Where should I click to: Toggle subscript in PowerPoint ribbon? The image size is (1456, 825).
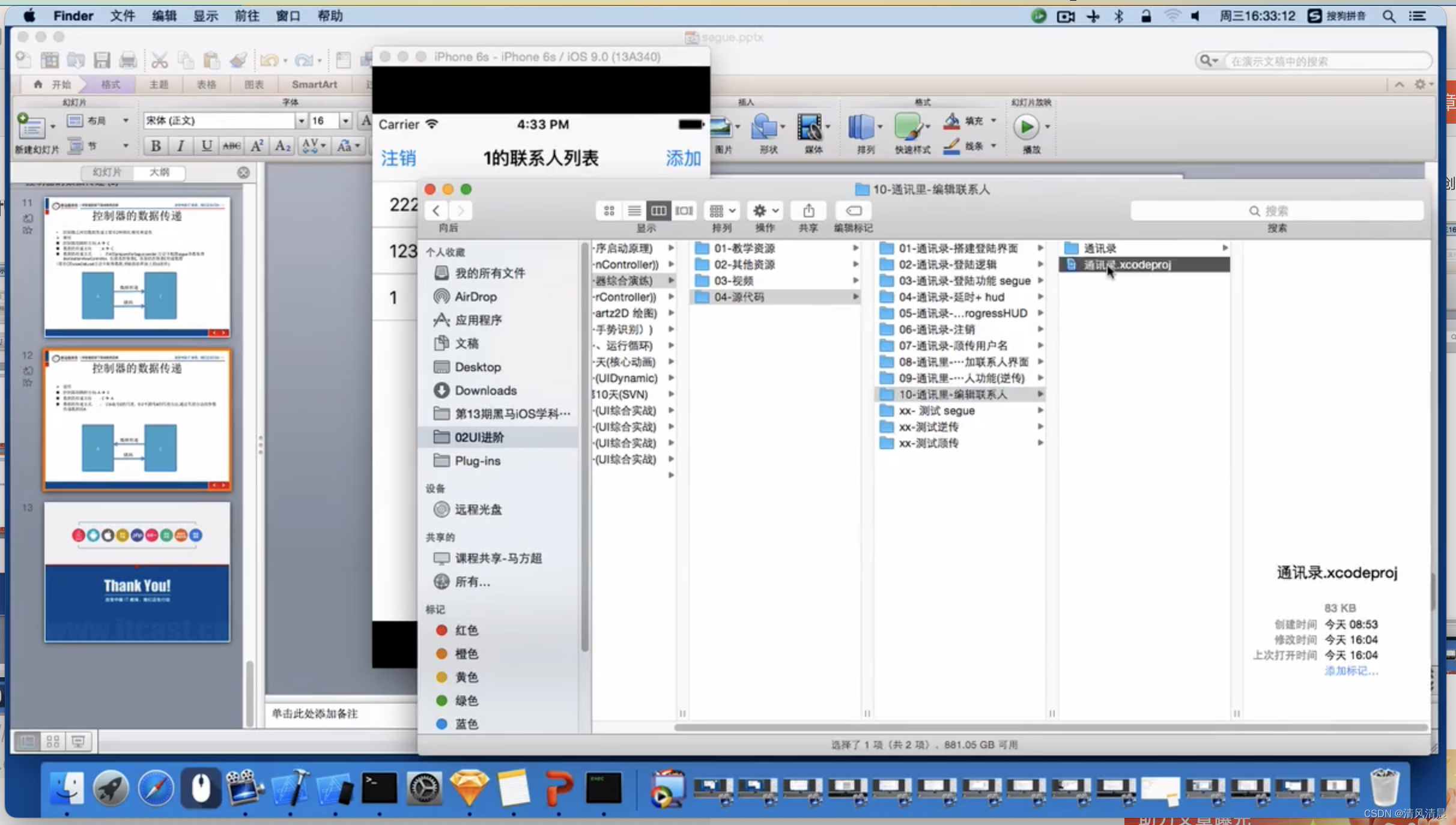coord(282,145)
